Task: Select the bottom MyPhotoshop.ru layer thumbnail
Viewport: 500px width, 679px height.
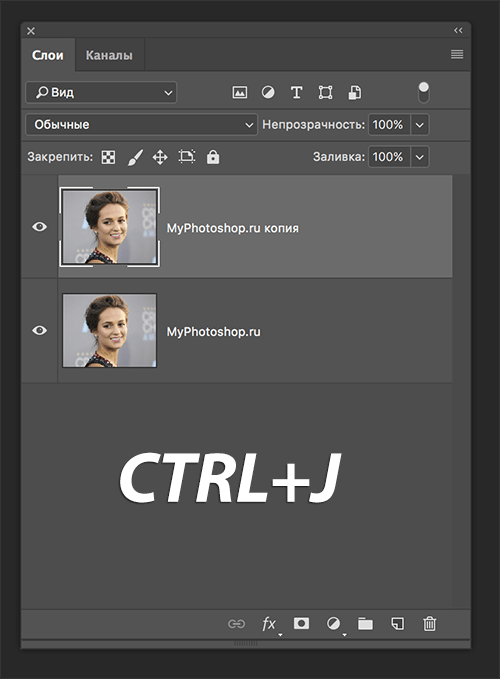Action: (110, 330)
